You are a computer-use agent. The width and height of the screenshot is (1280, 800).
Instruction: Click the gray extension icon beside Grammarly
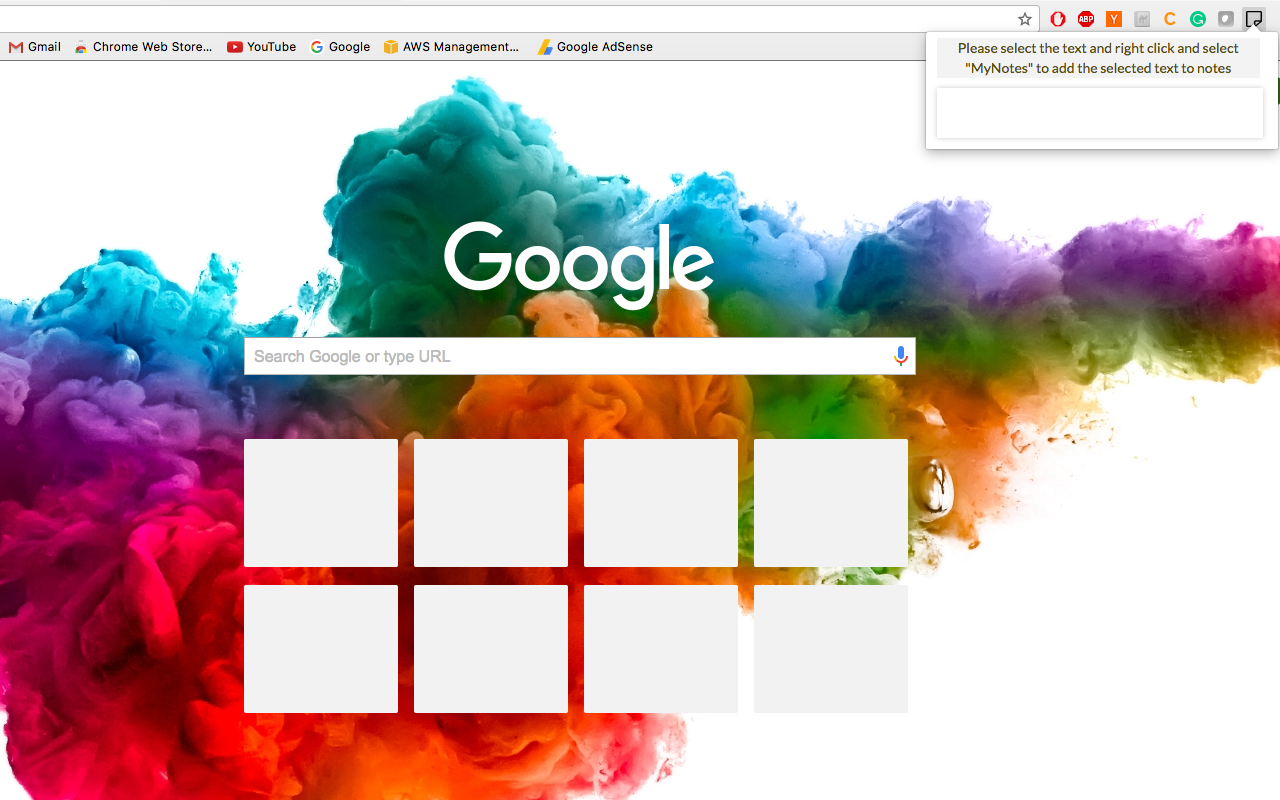1225,18
